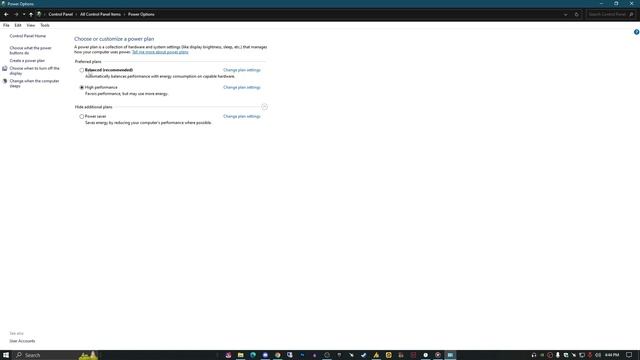Change plan settings for High performance
This screenshot has width=640, height=360.
[242, 87]
